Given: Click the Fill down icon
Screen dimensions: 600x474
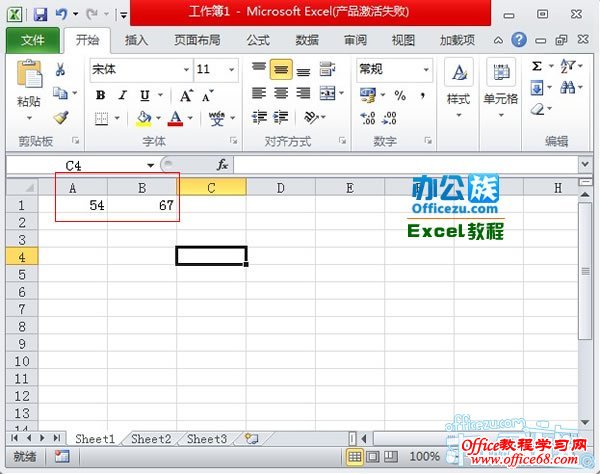Looking at the screenshot, I should (x=537, y=88).
